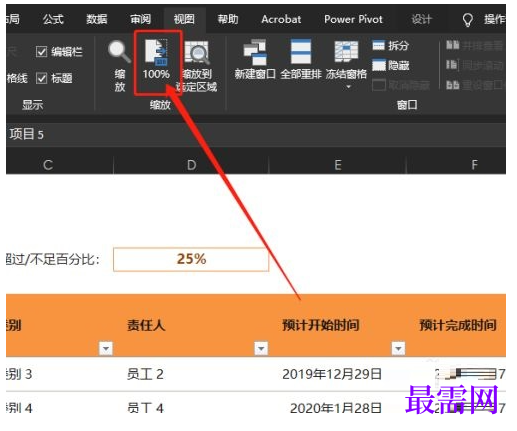Open the filter dropdown for 预计开始时间 column

[x=398, y=348]
